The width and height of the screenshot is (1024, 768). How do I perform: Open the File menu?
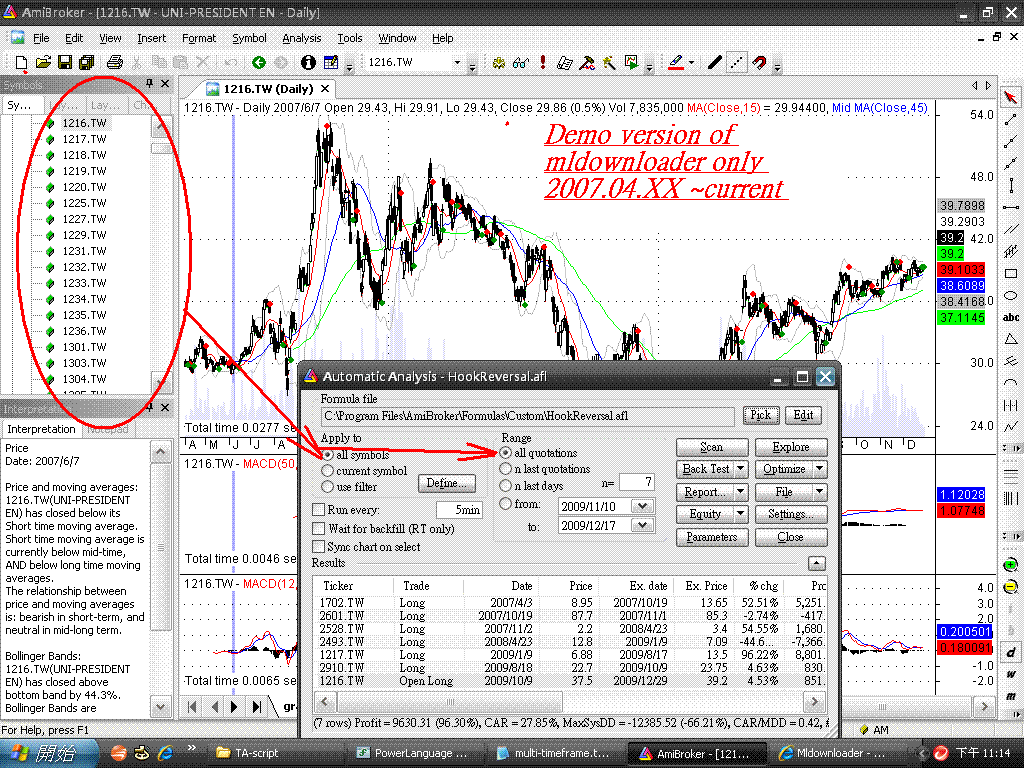pyautogui.click(x=41, y=38)
